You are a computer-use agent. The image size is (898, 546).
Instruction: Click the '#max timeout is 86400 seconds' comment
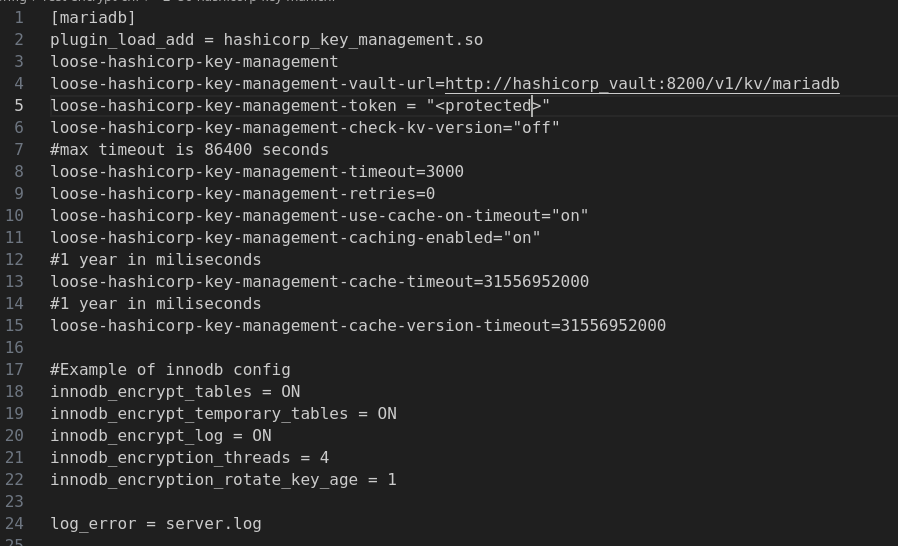pyautogui.click(x=190, y=150)
